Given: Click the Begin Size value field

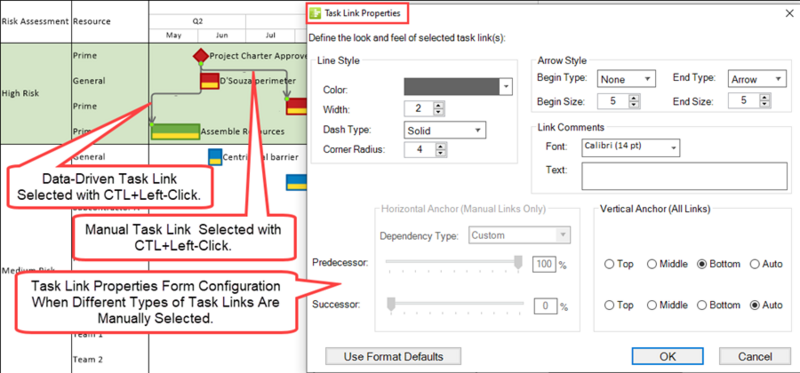Looking at the screenshot, I should coord(614,102).
